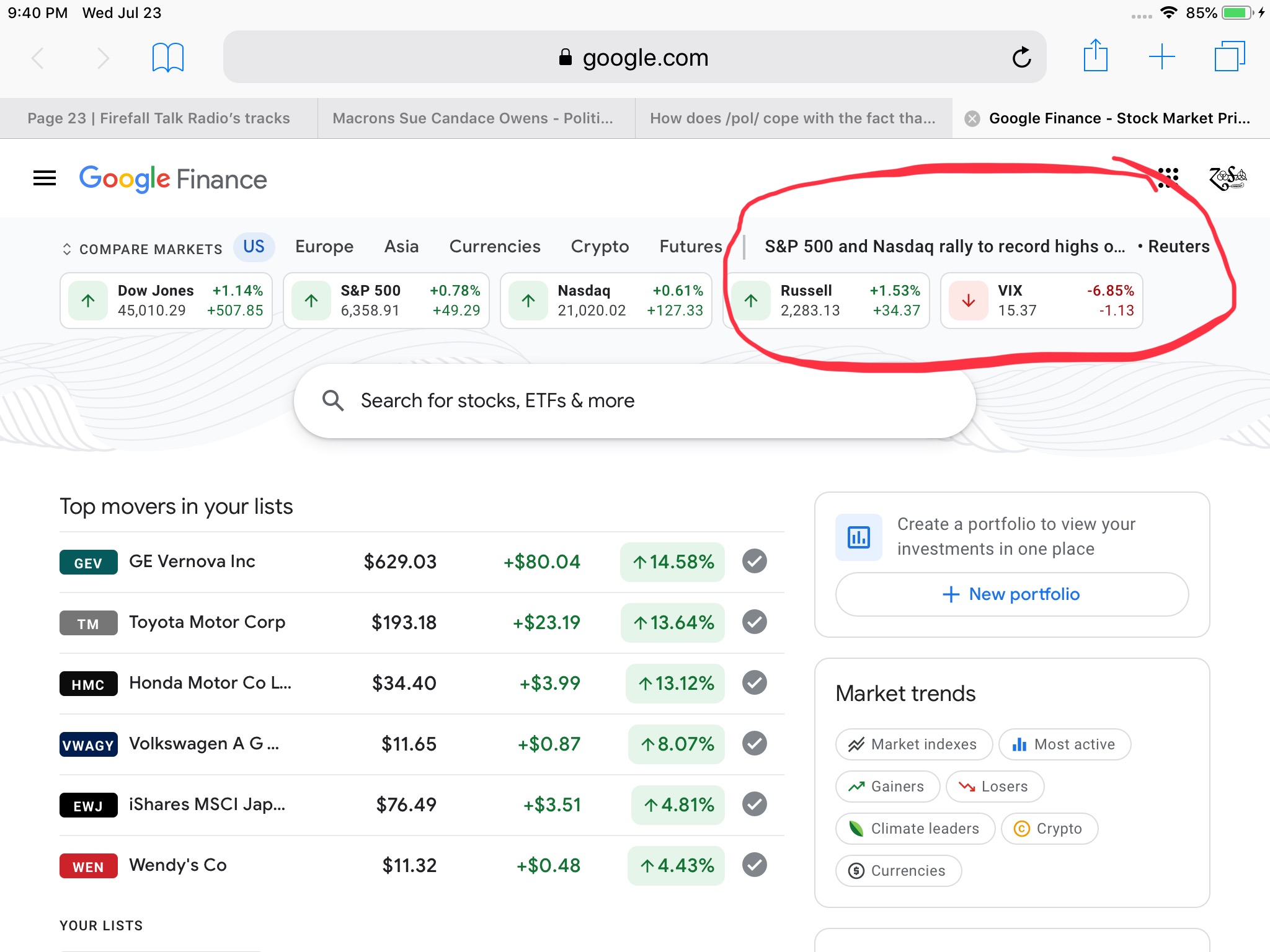
Task: Tap the google.com address bar
Action: tap(634, 57)
